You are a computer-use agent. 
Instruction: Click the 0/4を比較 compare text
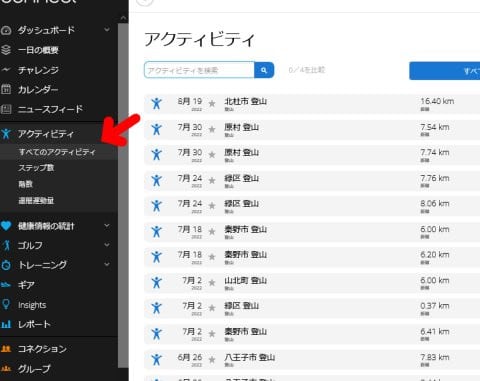point(307,70)
